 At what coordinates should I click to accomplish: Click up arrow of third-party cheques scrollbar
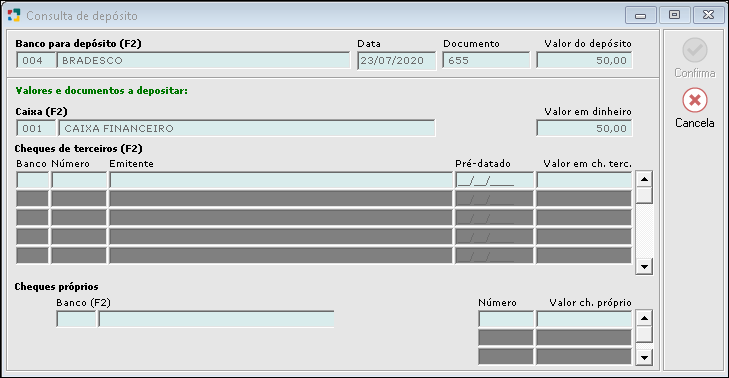pos(644,179)
